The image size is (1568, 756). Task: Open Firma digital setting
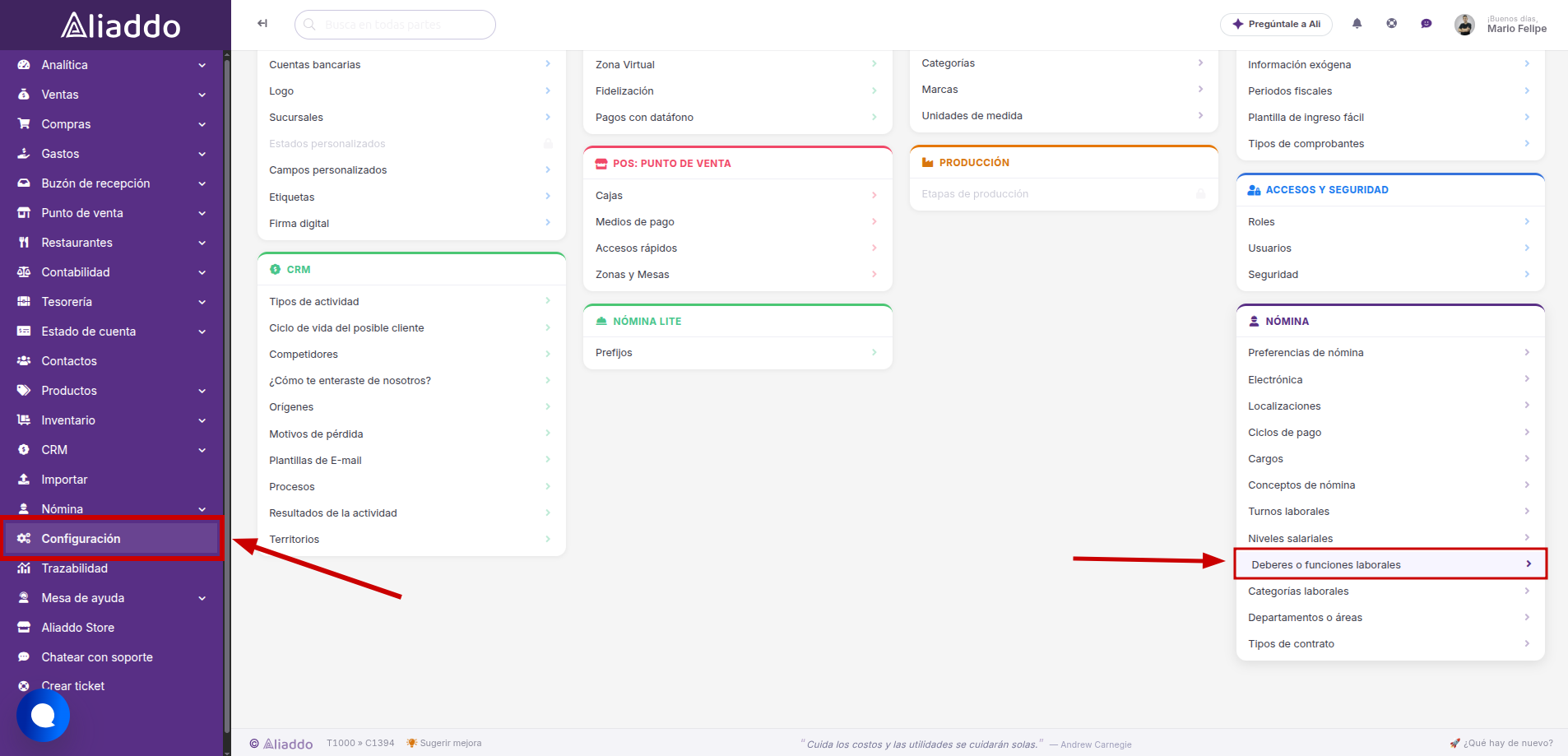(x=411, y=224)
